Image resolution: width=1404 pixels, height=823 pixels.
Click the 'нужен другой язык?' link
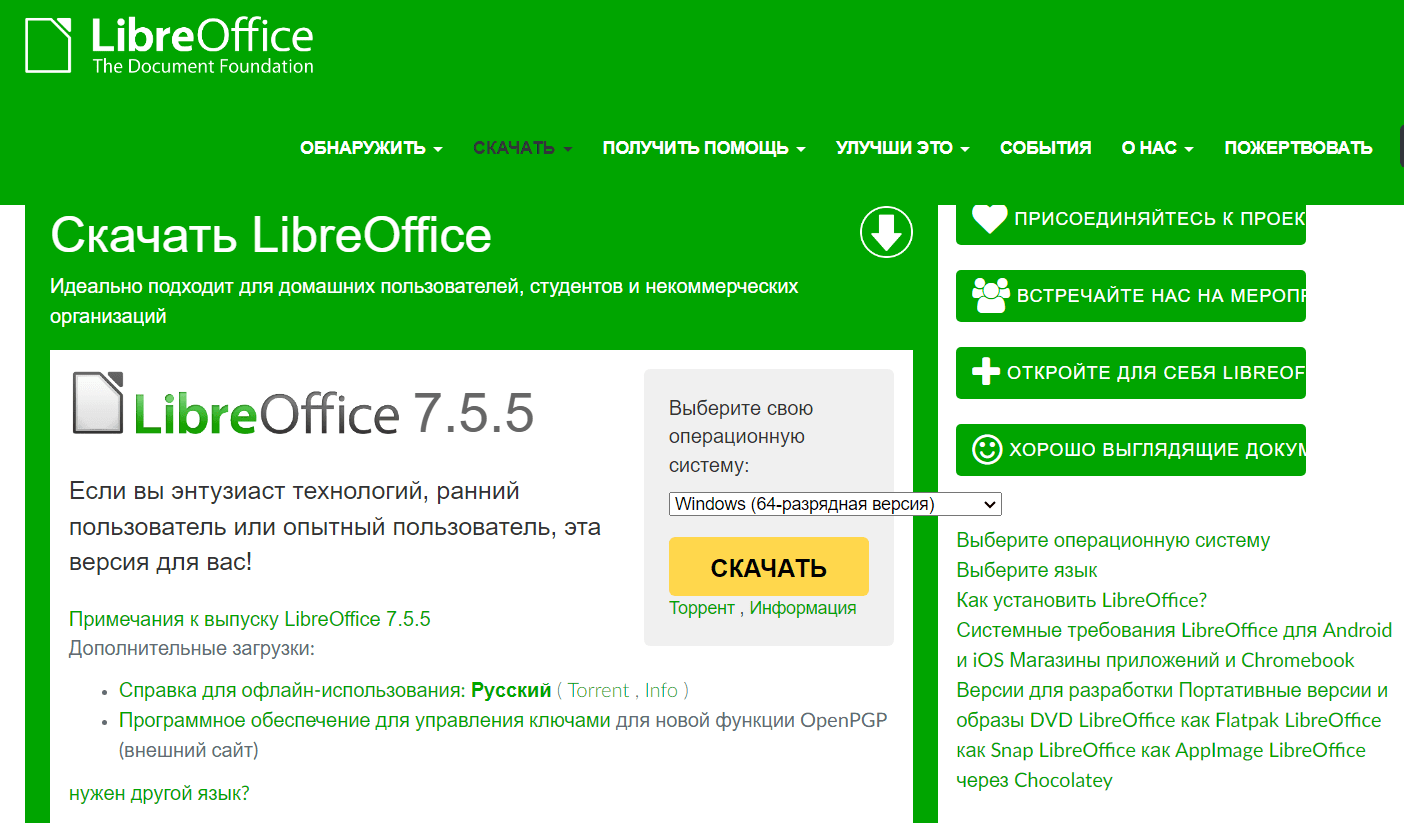point(159,793)
